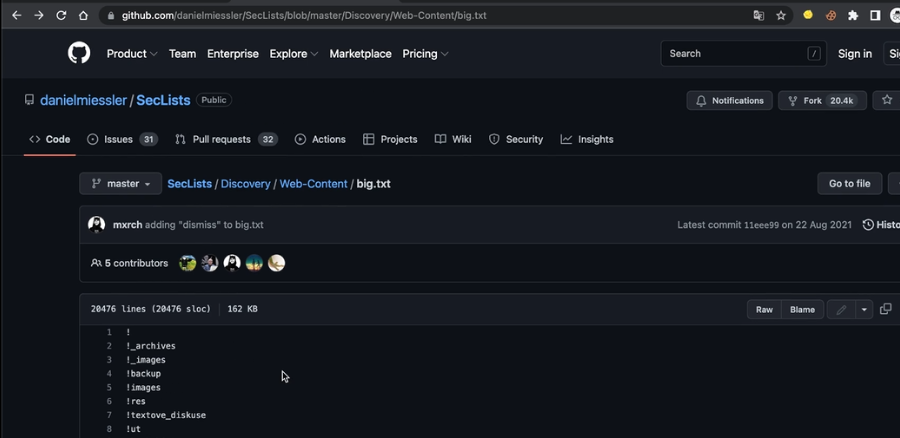The height and width of the screenshot is (438, 900).
Task: Switch to the Pull requests tab
Action: [226, 139]
